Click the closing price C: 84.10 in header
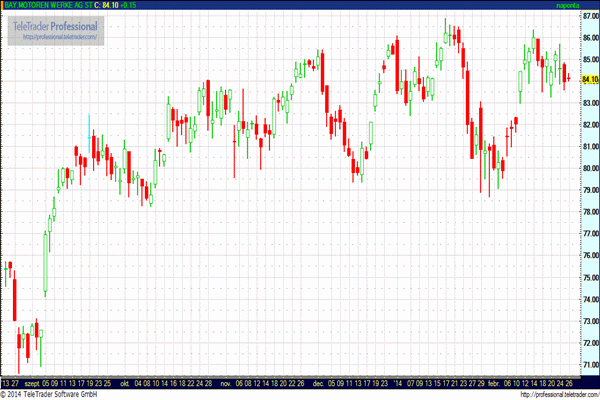600x400 pixels. point(106,5)
